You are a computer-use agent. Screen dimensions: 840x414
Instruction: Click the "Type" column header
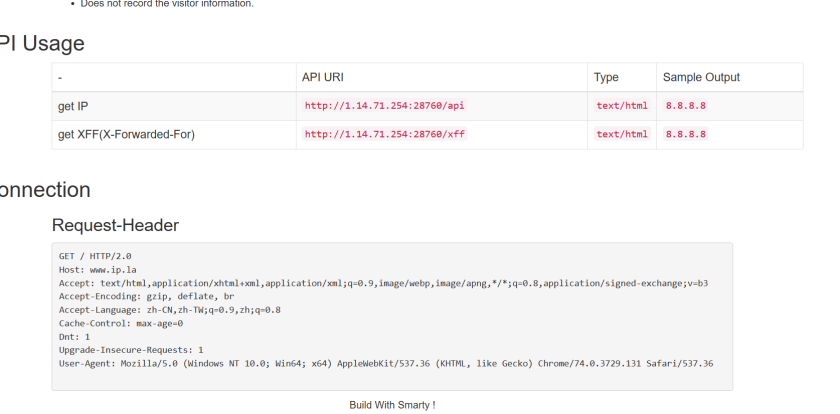(x=606, y=78)
